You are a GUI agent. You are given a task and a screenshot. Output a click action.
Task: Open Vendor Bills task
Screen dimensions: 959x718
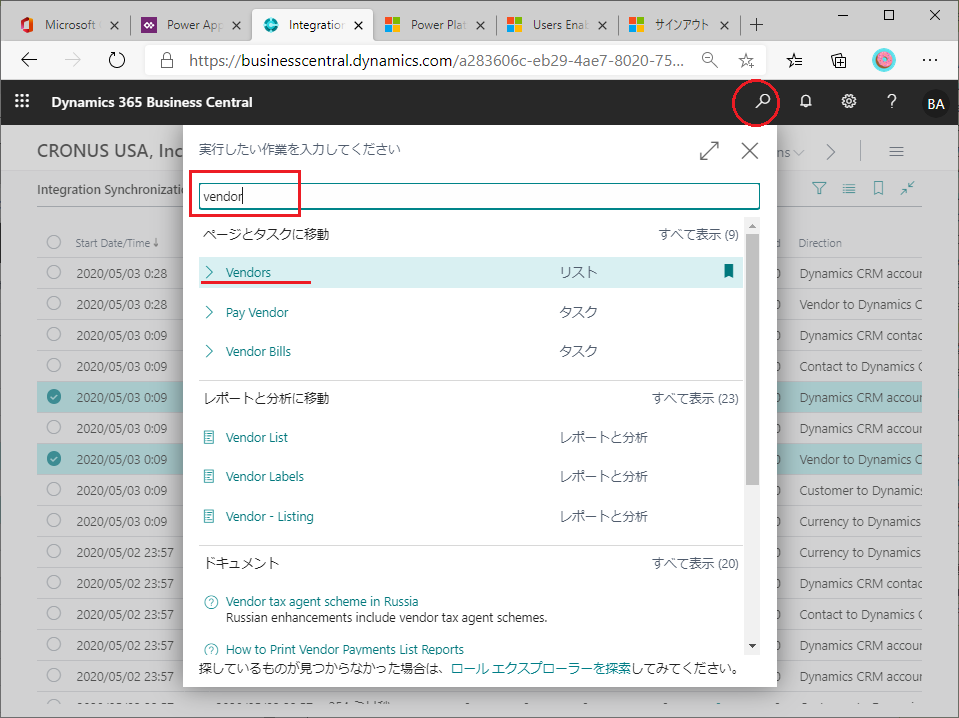pos(258,352)
